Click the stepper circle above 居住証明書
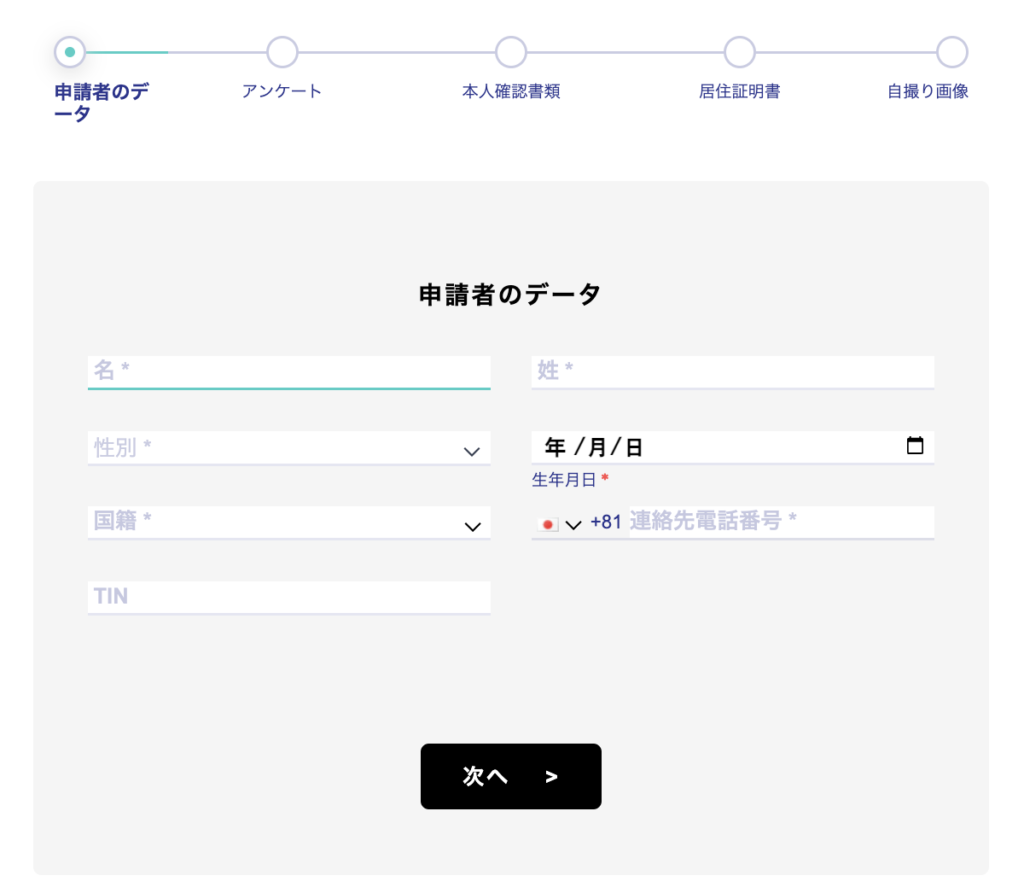1024x893 pixels. tap(740, 51)
